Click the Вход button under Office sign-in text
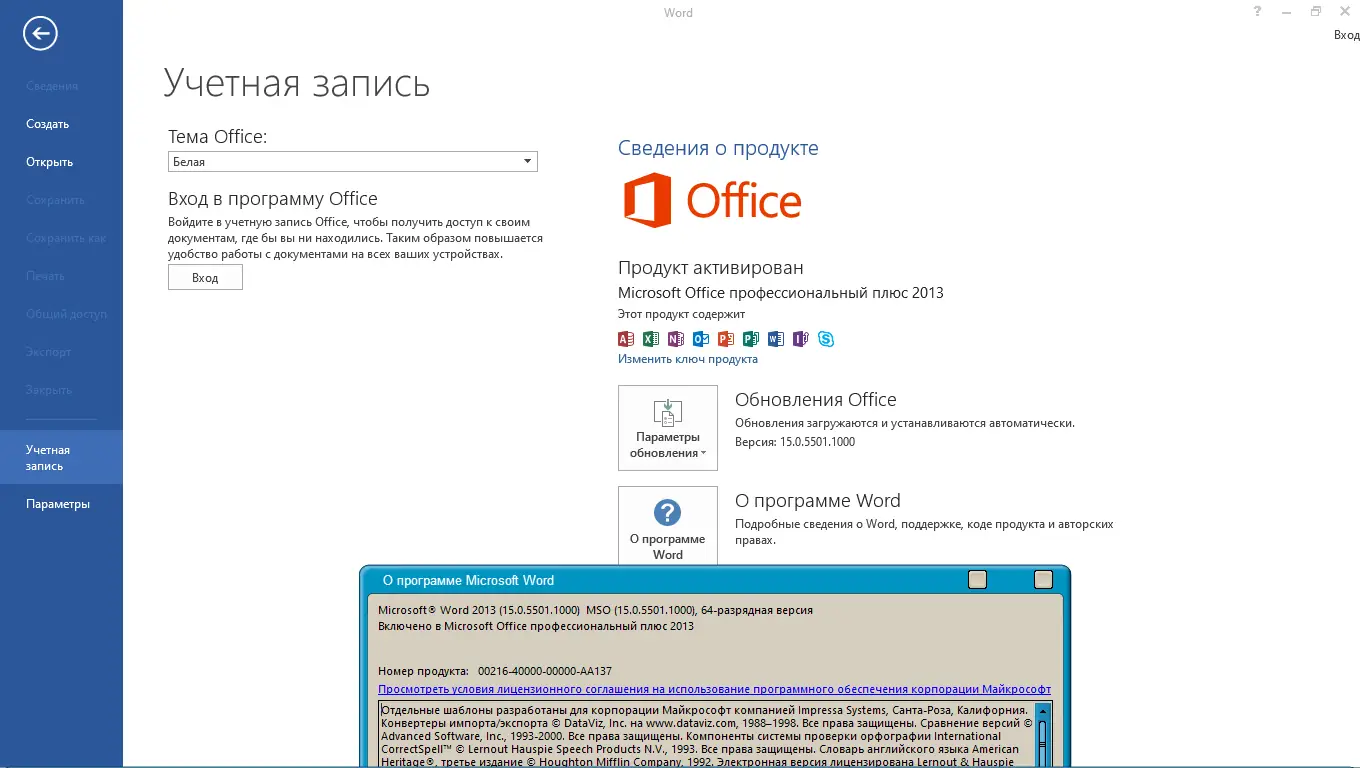Screen dimensions: 1360x768 [205, 277]
